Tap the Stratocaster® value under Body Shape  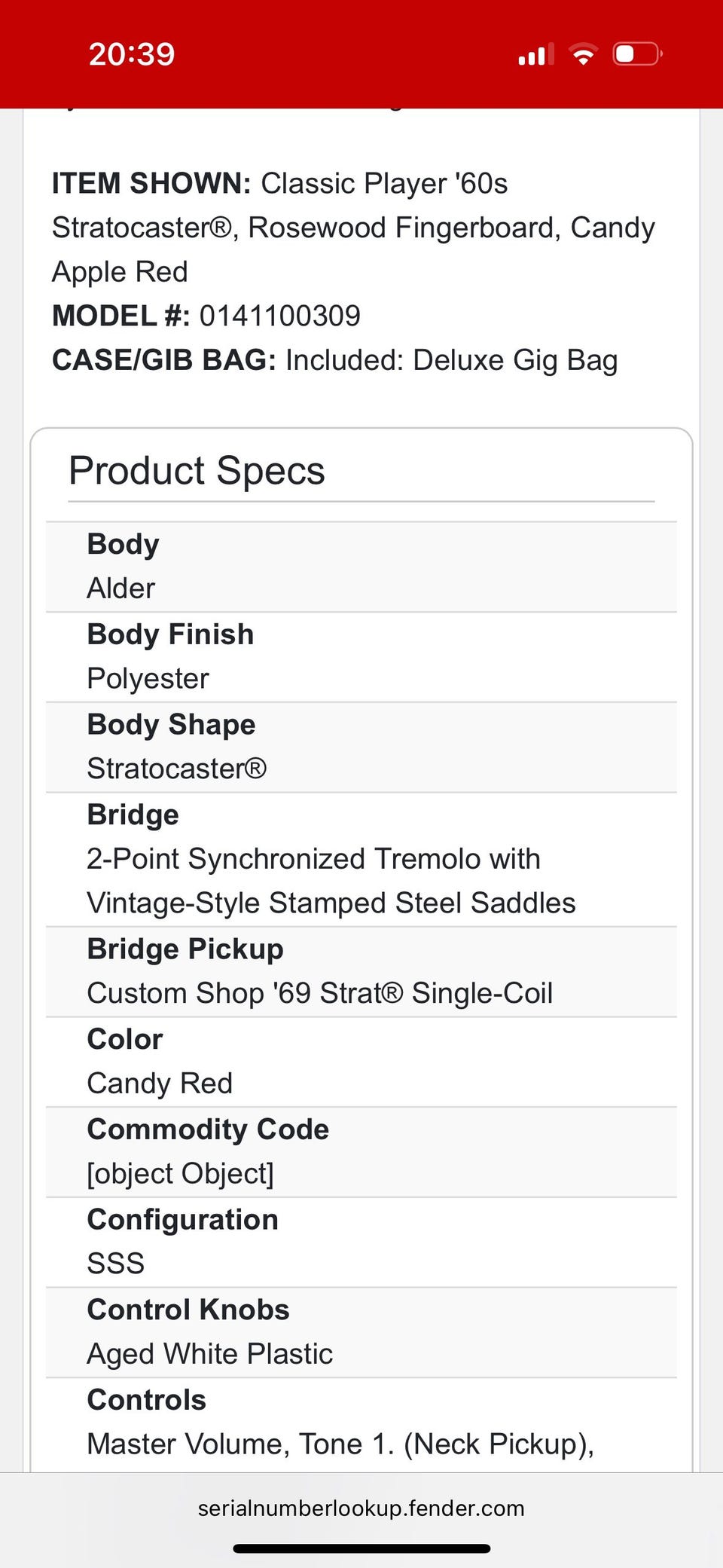point(176,769)
